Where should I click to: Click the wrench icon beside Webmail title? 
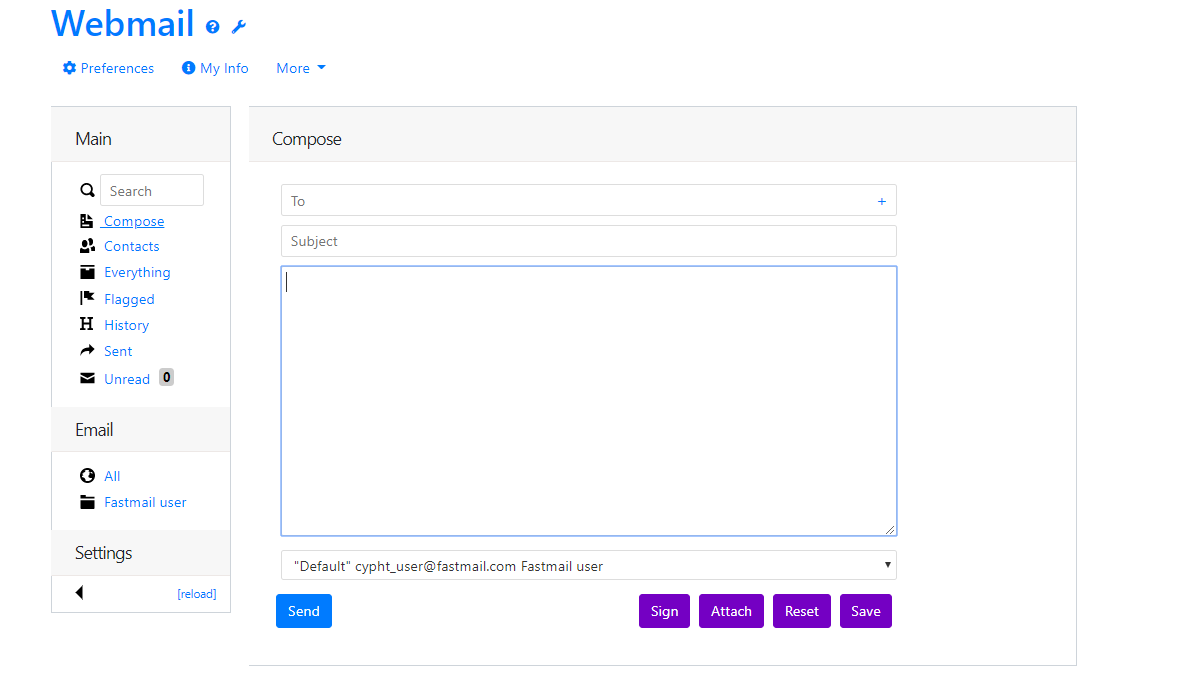(x=239, y=27)
